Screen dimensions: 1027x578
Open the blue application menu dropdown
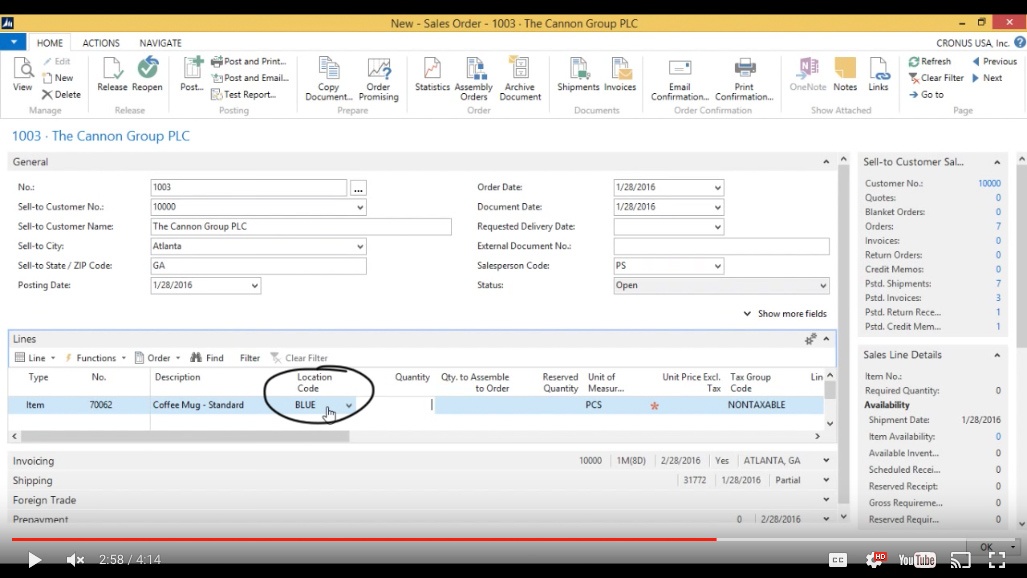13,42
